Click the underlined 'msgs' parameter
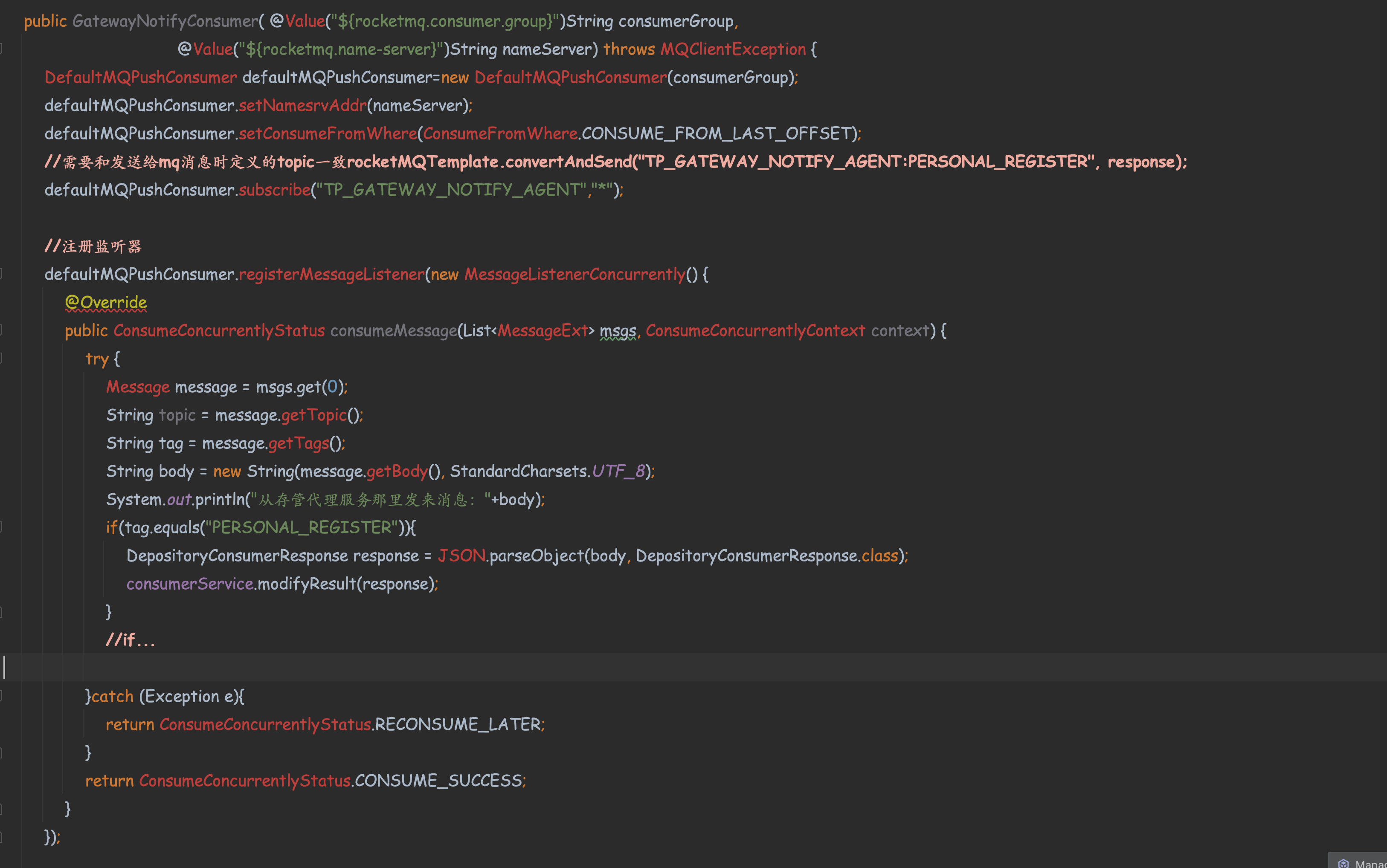Screen dimensions: 1387x868 point(618,331)
